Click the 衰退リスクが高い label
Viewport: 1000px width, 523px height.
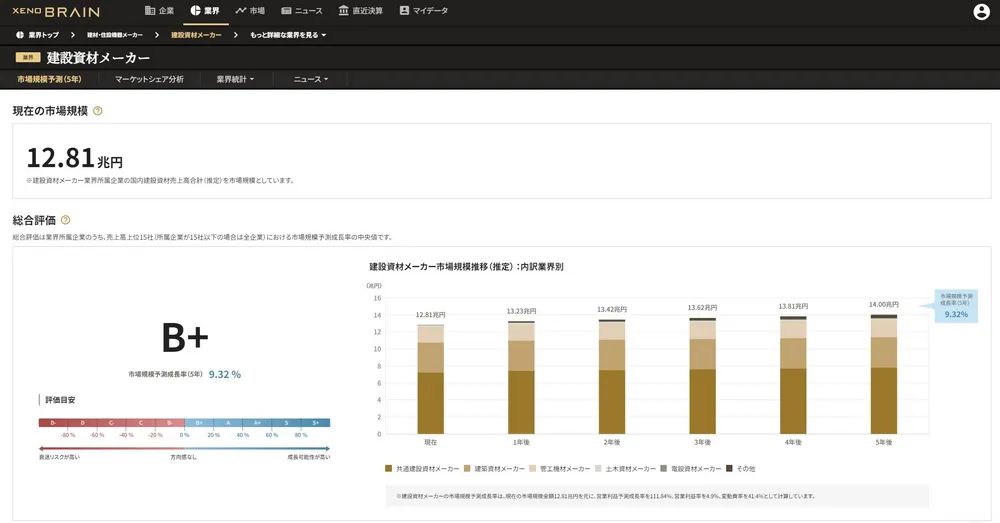(x=59, y=457)
